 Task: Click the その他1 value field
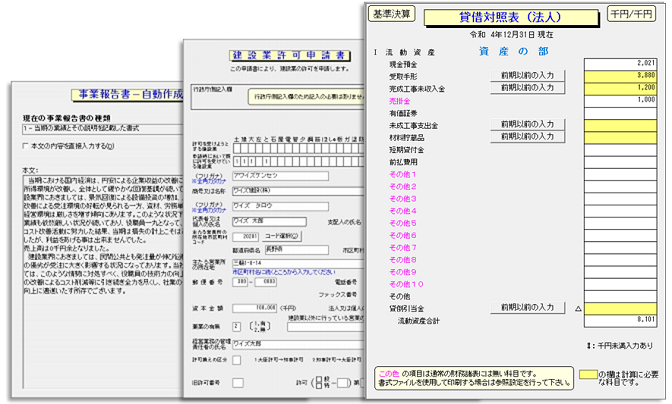[x=620, y=174]
